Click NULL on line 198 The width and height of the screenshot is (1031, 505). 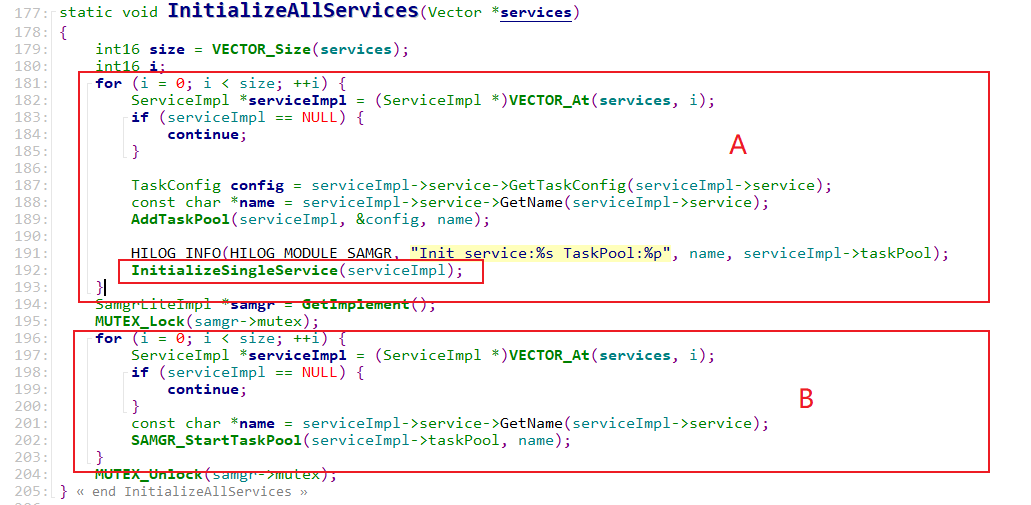coord(320,373)
